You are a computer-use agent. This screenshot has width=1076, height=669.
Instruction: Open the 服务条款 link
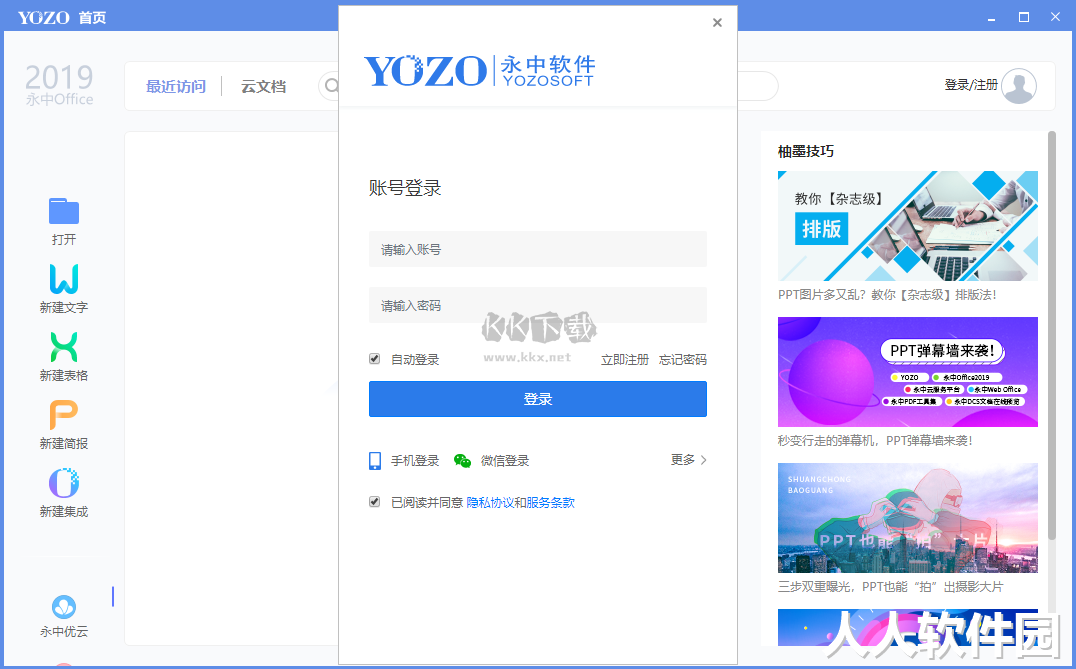coord(550,502)
